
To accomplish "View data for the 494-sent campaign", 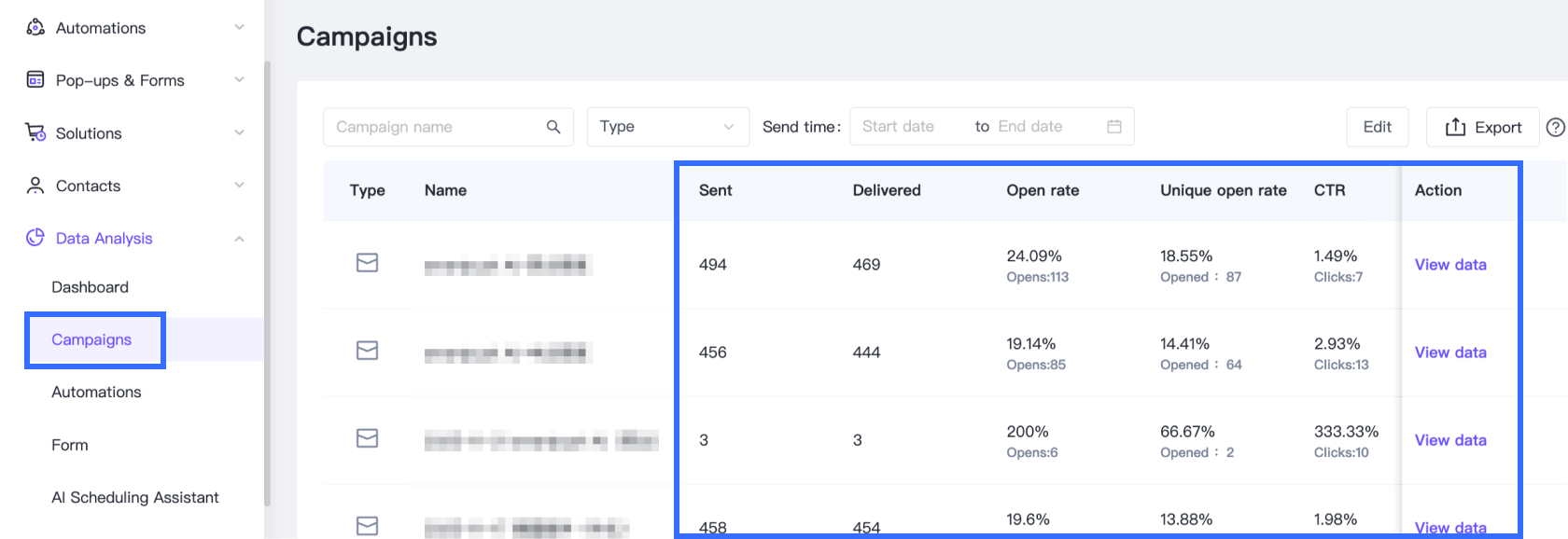I will [1450, 265].
